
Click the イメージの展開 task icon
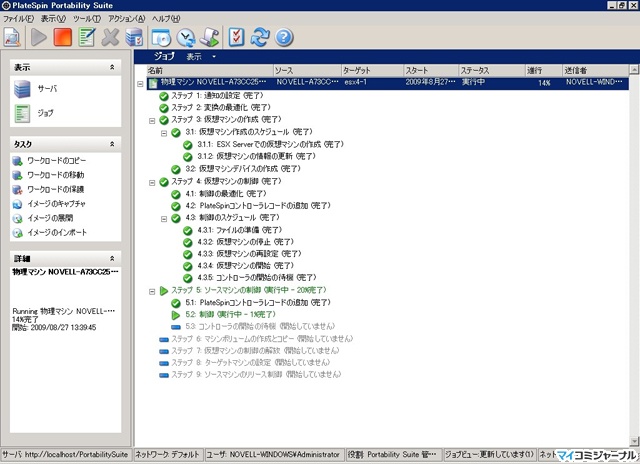click(x=17, y=218)
